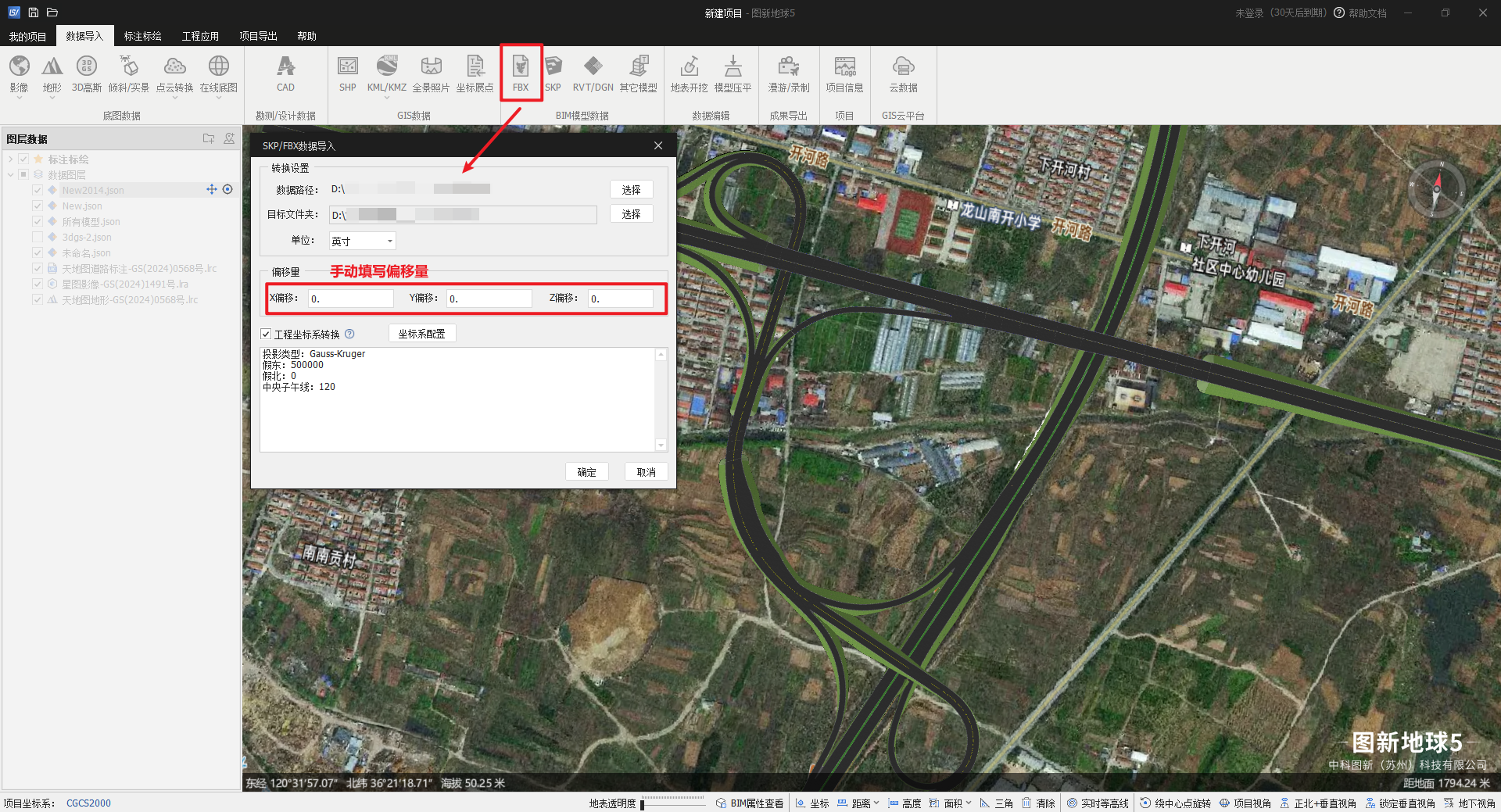Open the KML/KMZ import tool
This screenshot has height=812, width=1501.
(386, 73)
